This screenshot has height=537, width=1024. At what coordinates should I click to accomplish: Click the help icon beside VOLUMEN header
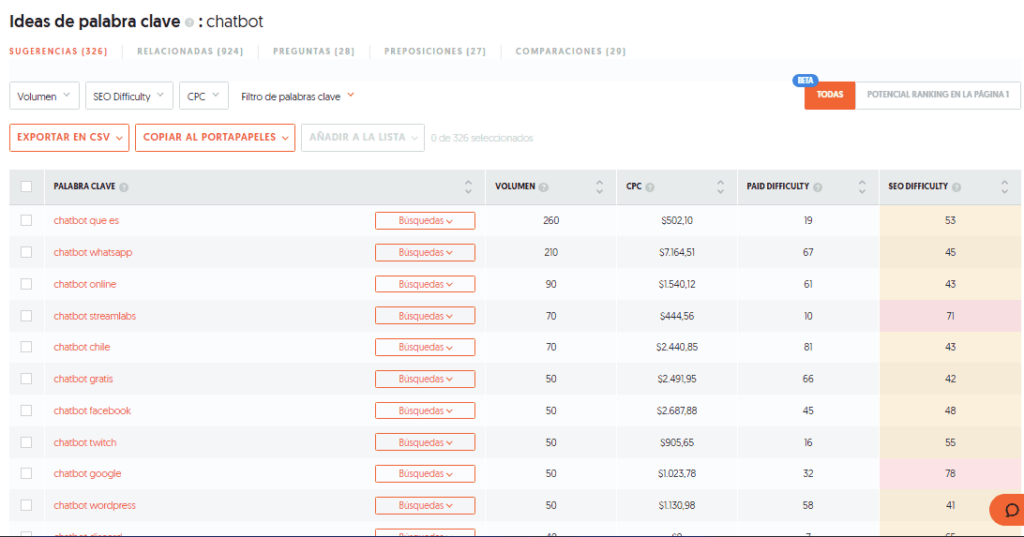pos(543,187)
